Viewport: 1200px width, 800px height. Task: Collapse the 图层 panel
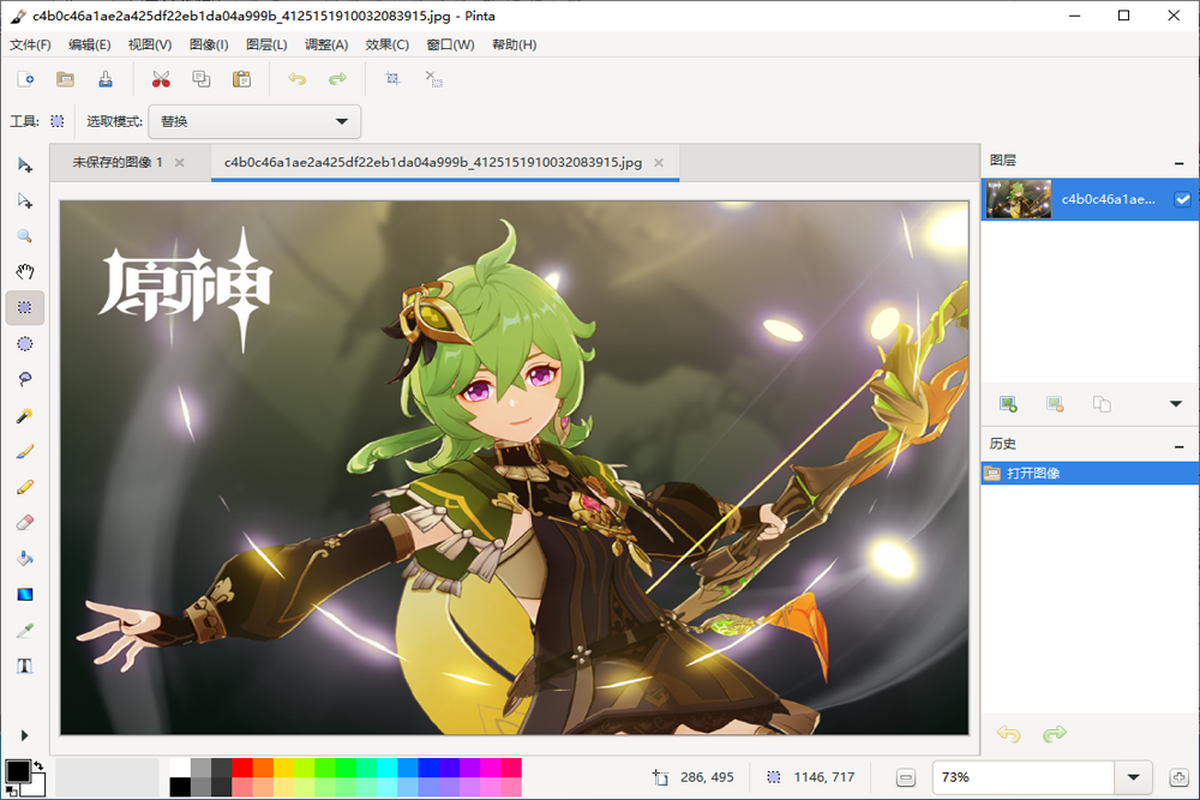click(1180, 161)
